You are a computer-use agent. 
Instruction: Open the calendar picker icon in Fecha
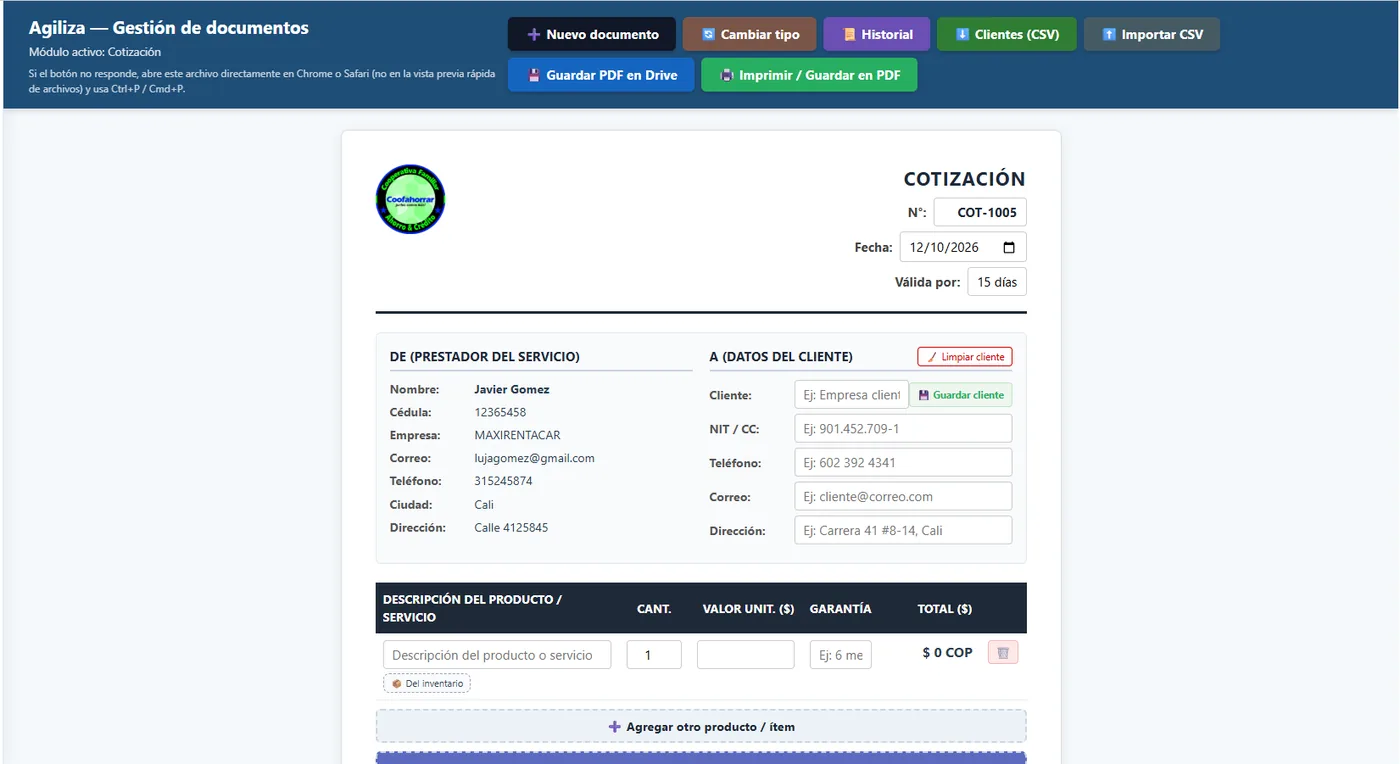click(x=1008, y=247)
